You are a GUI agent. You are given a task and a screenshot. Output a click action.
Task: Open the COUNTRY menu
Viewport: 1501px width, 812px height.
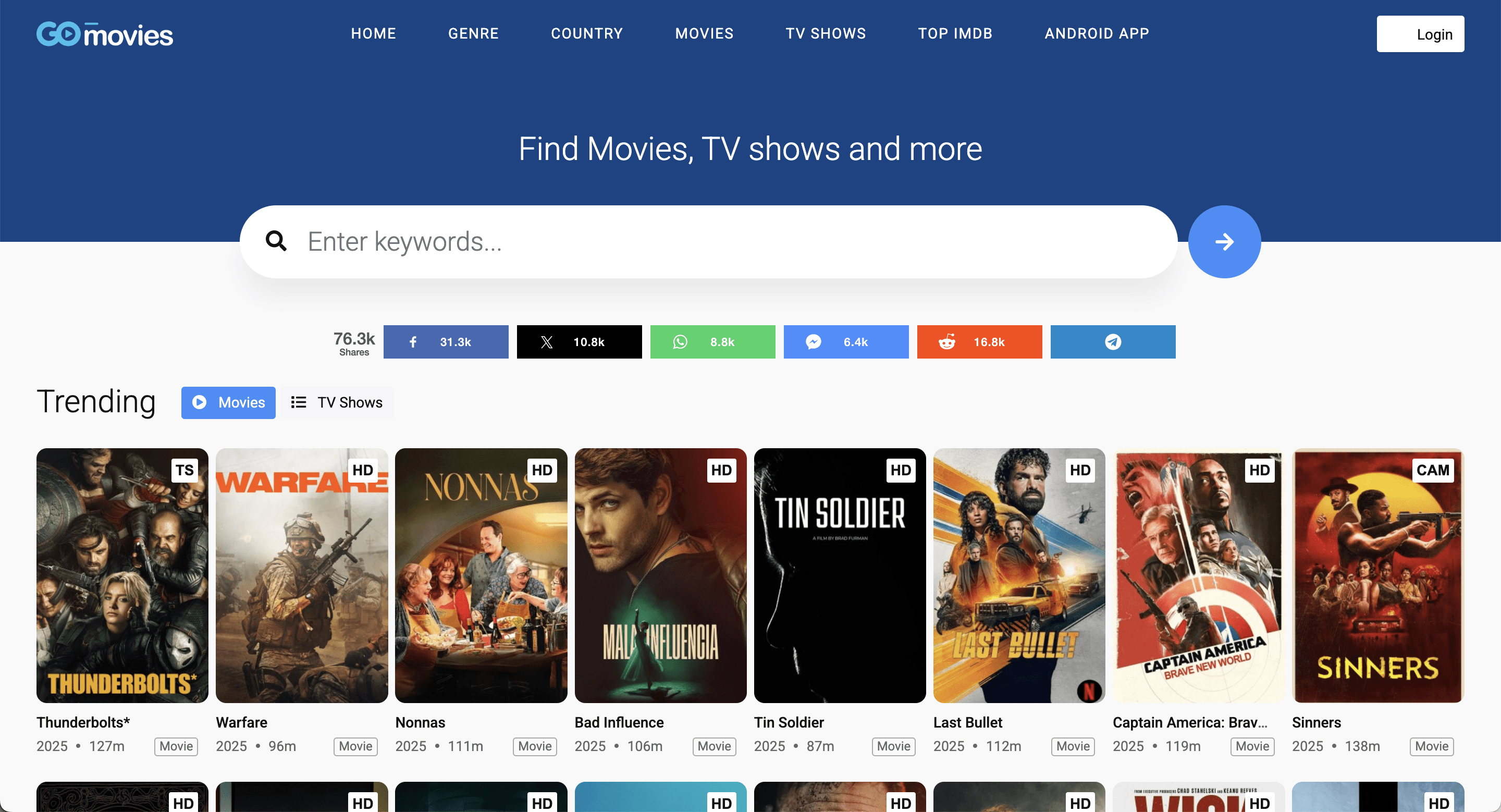click(x=587, y=34)
